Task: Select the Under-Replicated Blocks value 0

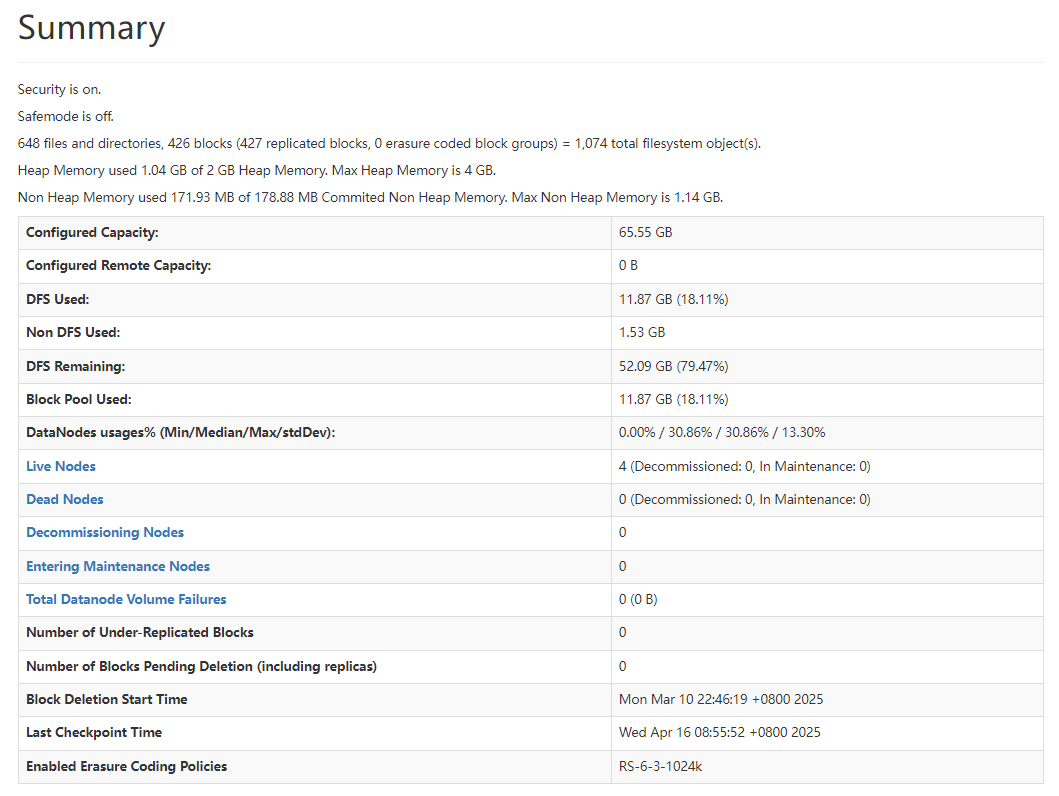Action: (623, 633)
